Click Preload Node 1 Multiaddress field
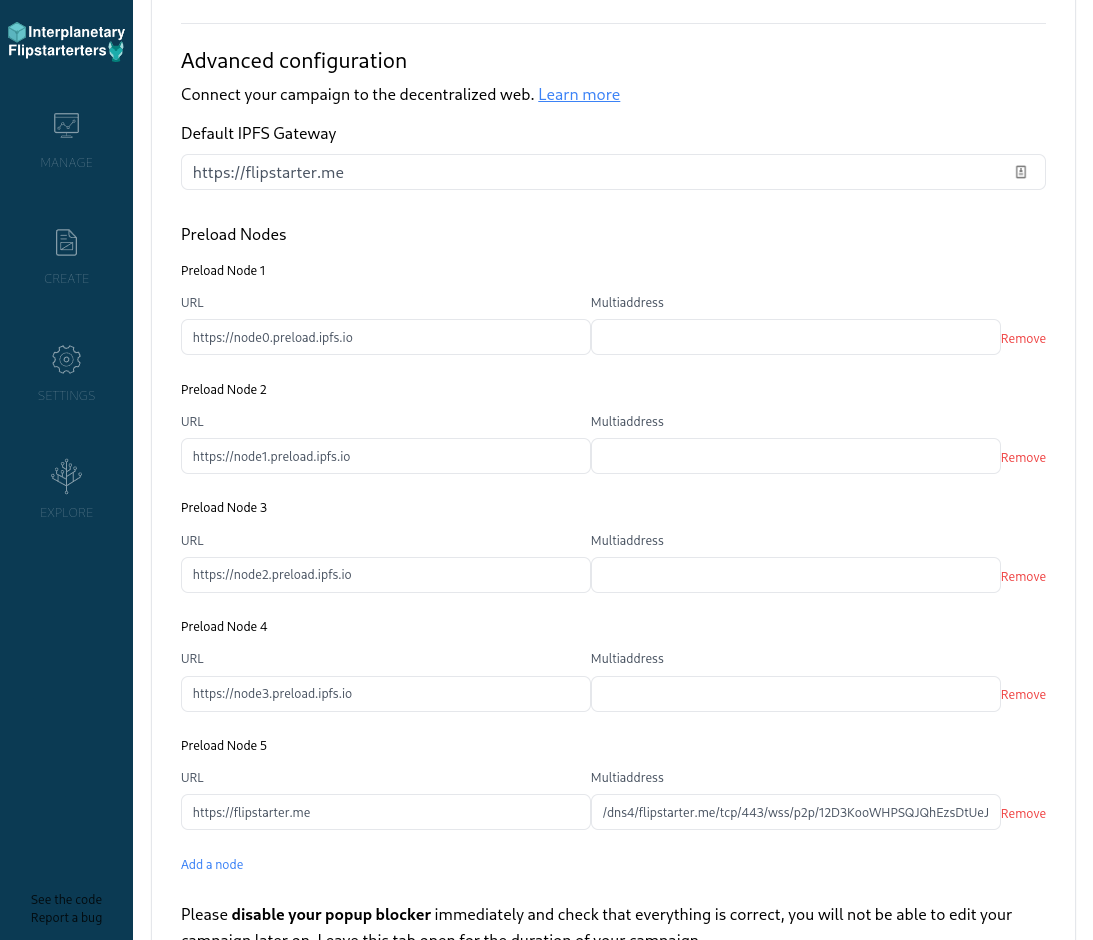 pos(795,337)
